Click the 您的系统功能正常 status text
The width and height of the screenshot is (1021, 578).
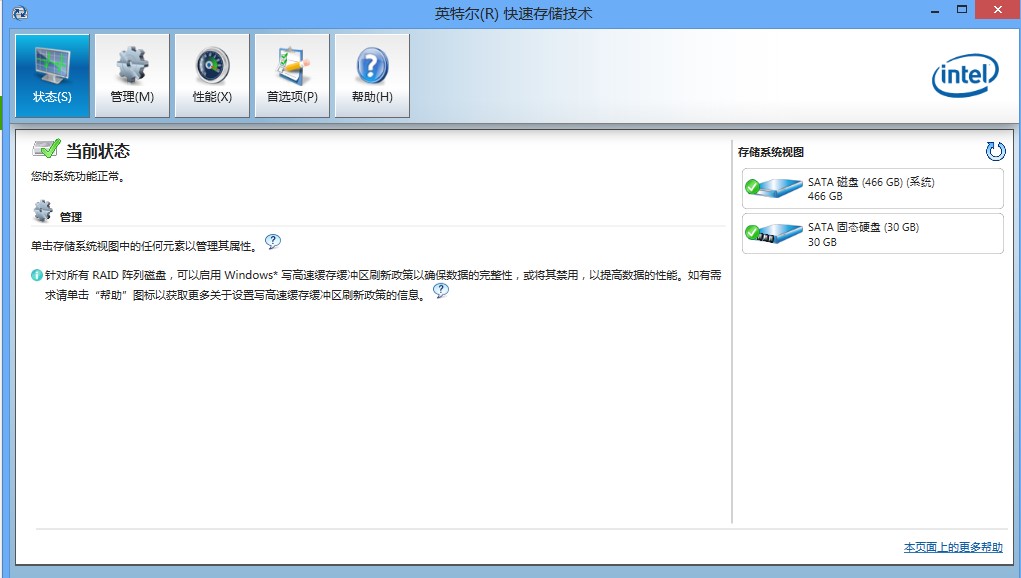click(78, 176)
